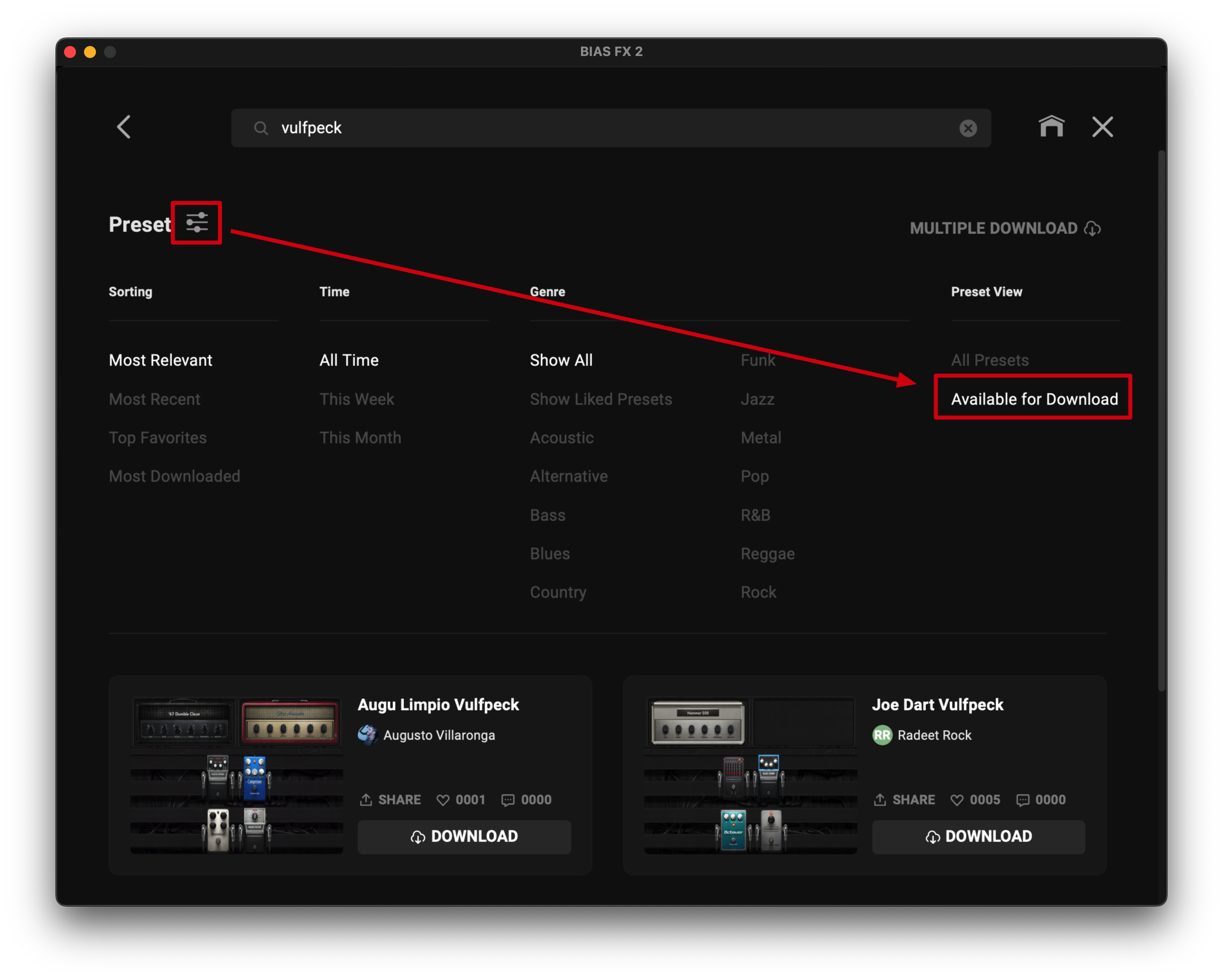Download the Augu Limpio Vulfpeck preset
This screenshot has height=980, width=1223.
point(464,836)
